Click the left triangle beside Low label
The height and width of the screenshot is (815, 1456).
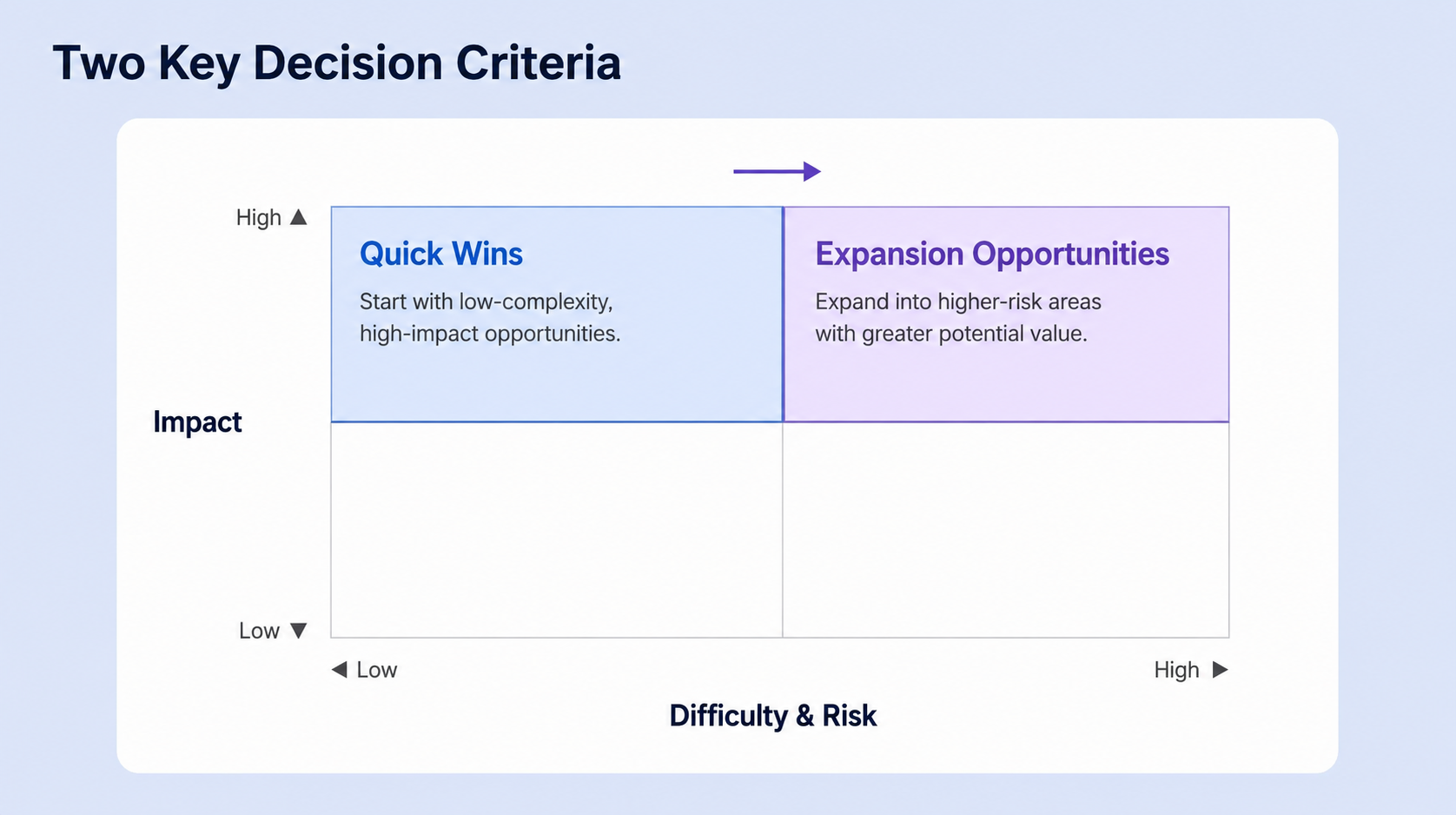pyautogui.click(x=340, y=669)
